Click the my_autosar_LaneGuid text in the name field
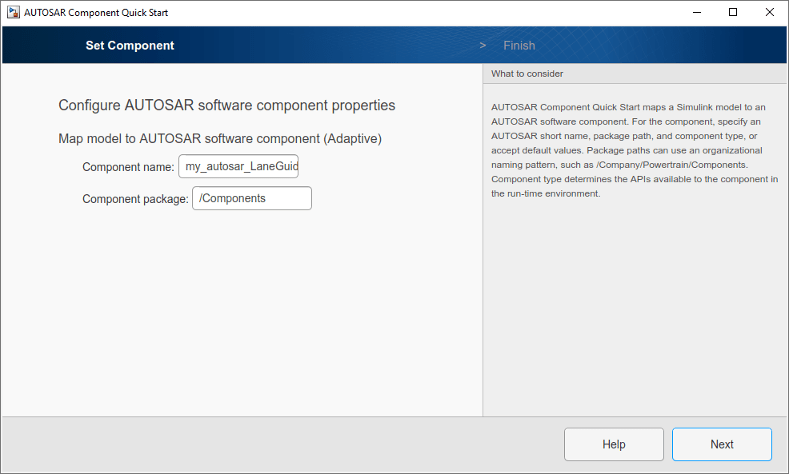The image size is (789, 474). coord(242,167)
